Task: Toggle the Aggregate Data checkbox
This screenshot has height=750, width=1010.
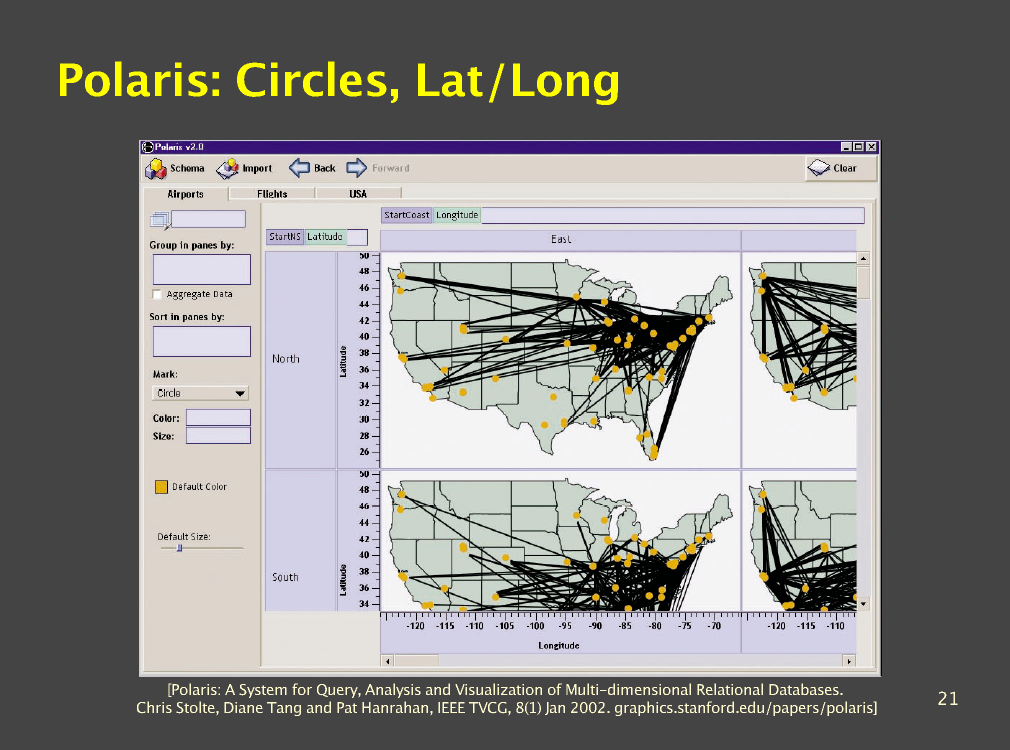Action: pyautogui.click(x=157, y=294)
